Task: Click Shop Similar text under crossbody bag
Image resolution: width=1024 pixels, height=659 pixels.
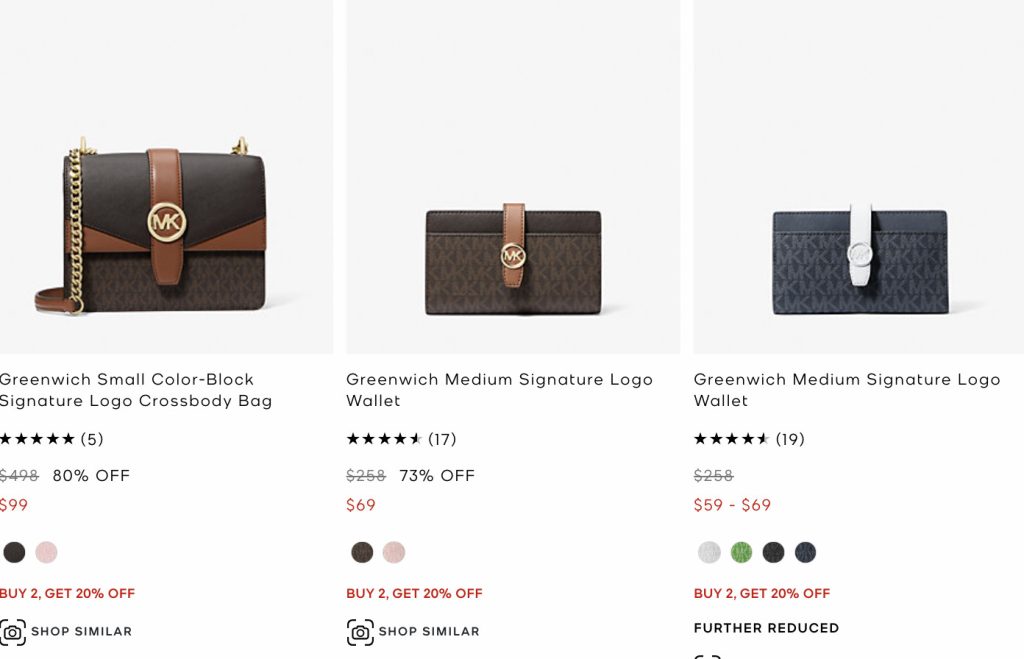Action: 81,632
